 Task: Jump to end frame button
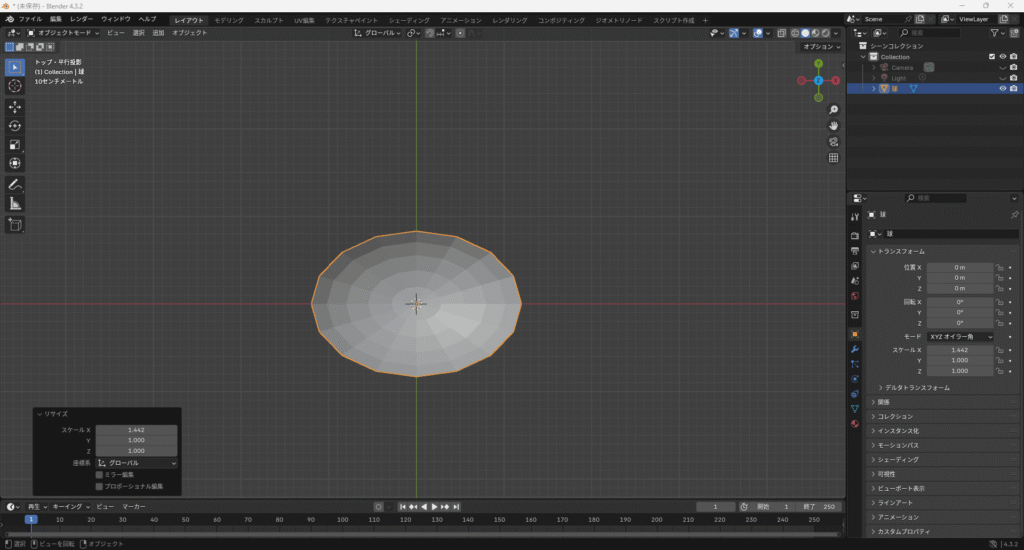[x=456, y=507]
